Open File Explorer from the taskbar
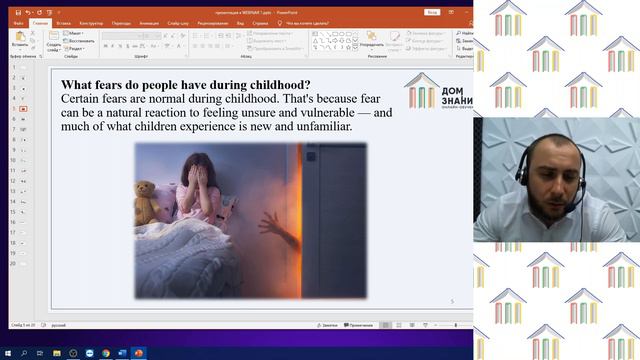The image size is (640, 360). (x=57, y=353)
